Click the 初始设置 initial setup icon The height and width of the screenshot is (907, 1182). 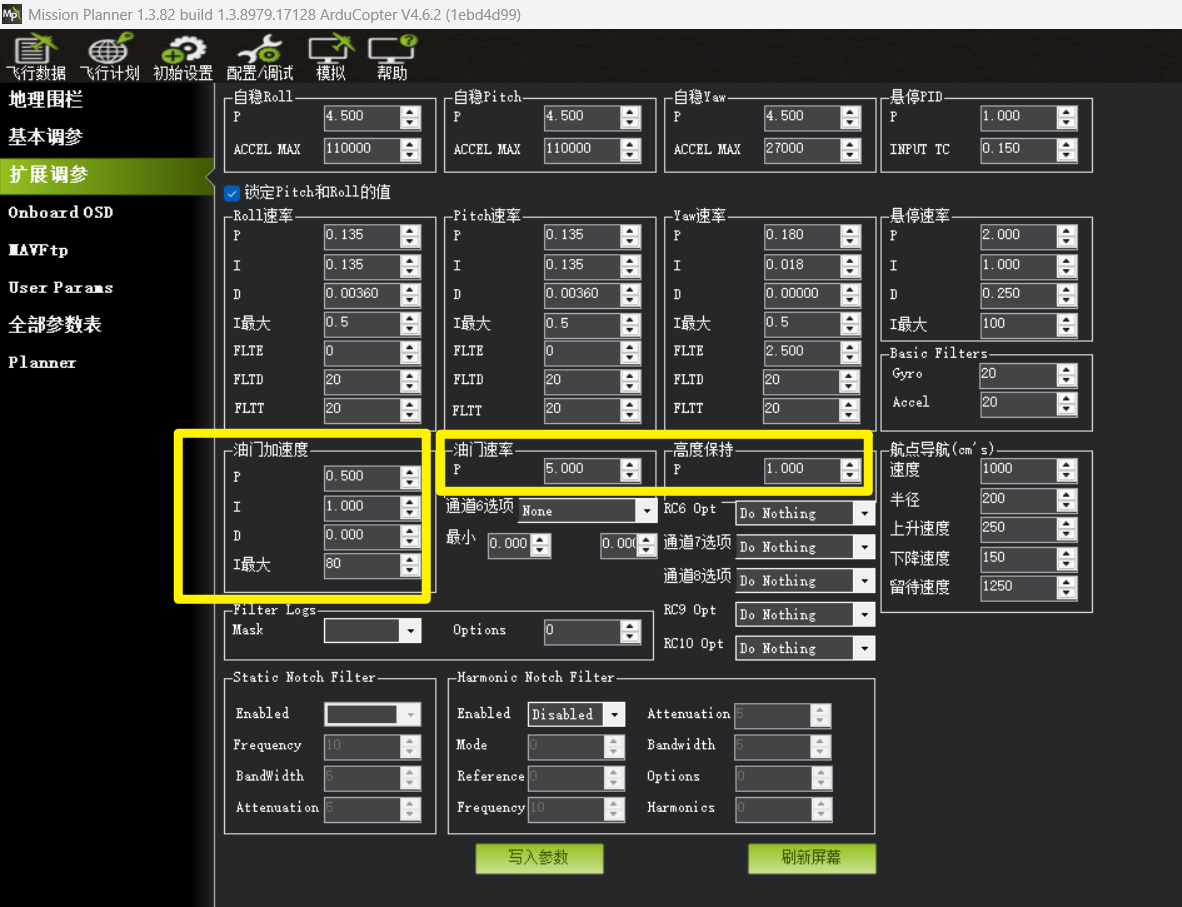coord(182,57)
